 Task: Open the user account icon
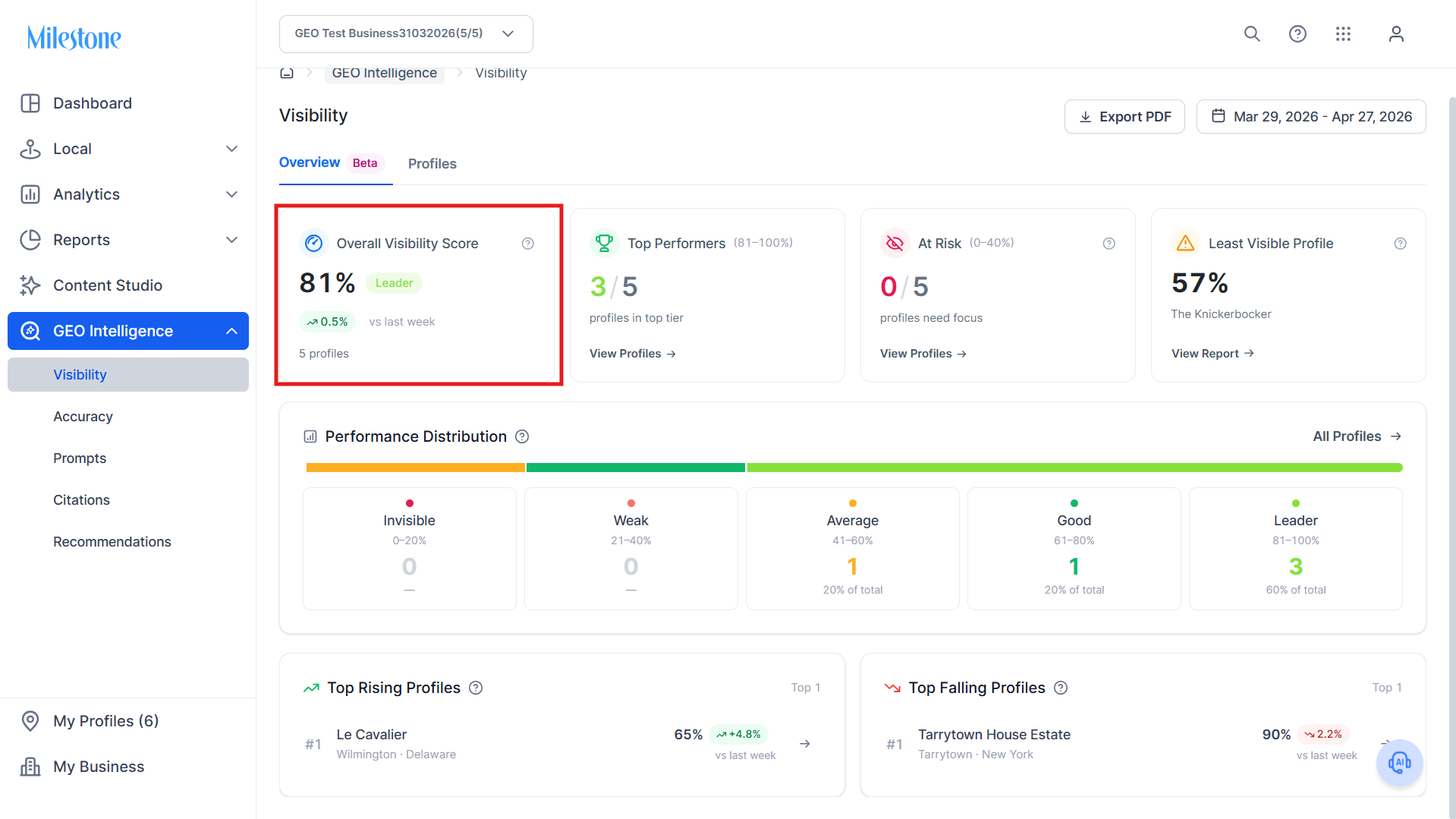(x=1396, y=34)
